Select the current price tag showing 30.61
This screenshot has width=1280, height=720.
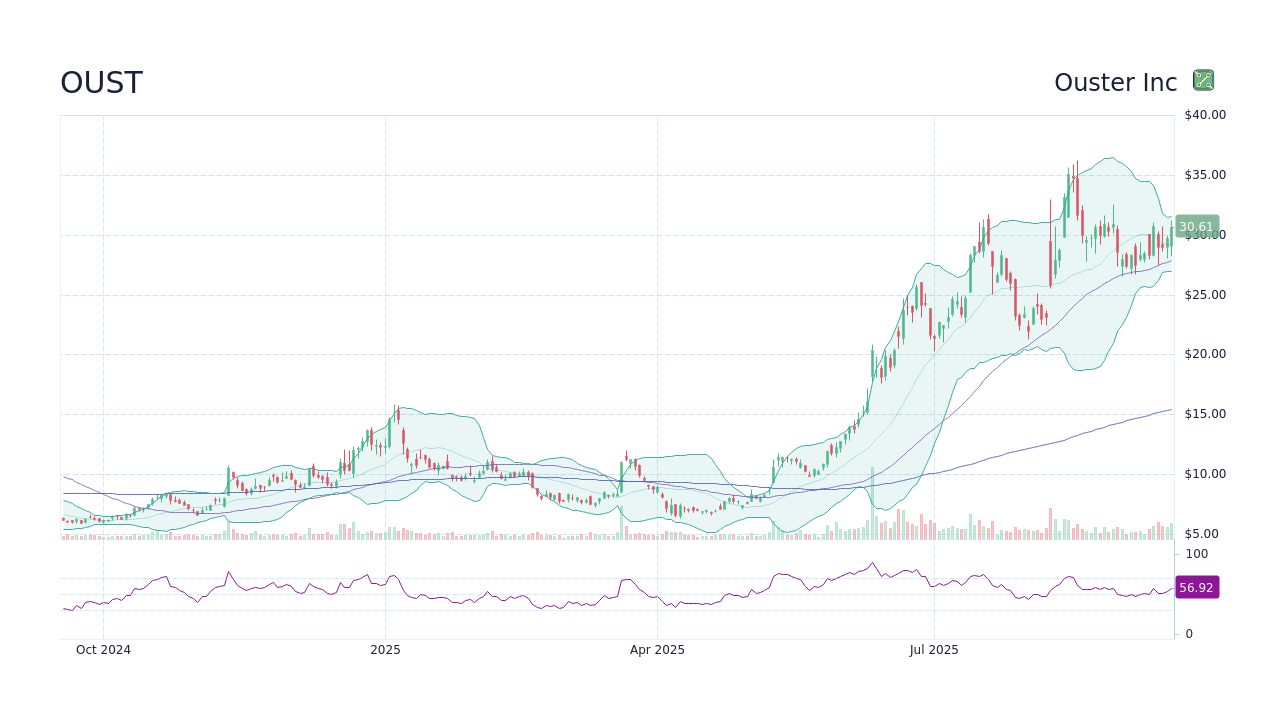1197,226
